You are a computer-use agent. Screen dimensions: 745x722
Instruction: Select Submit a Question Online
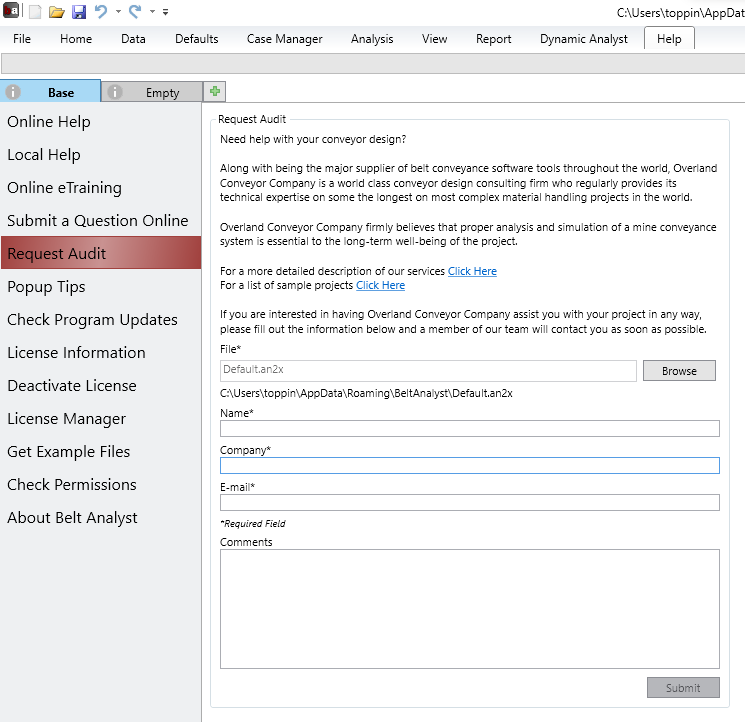[101, 220]
